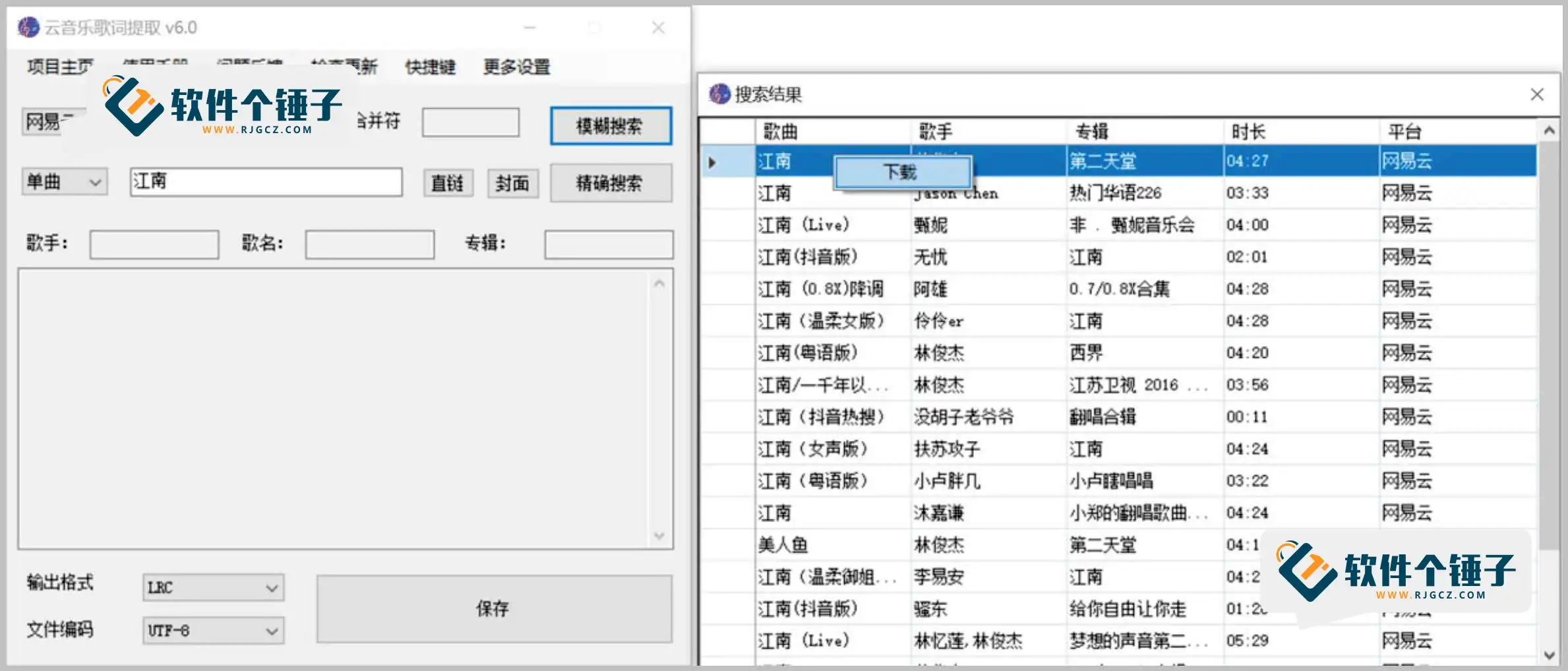Open the 输出格式 LRC dropdown
Screen dimensions: 1568x671
[x=270, y=587]
